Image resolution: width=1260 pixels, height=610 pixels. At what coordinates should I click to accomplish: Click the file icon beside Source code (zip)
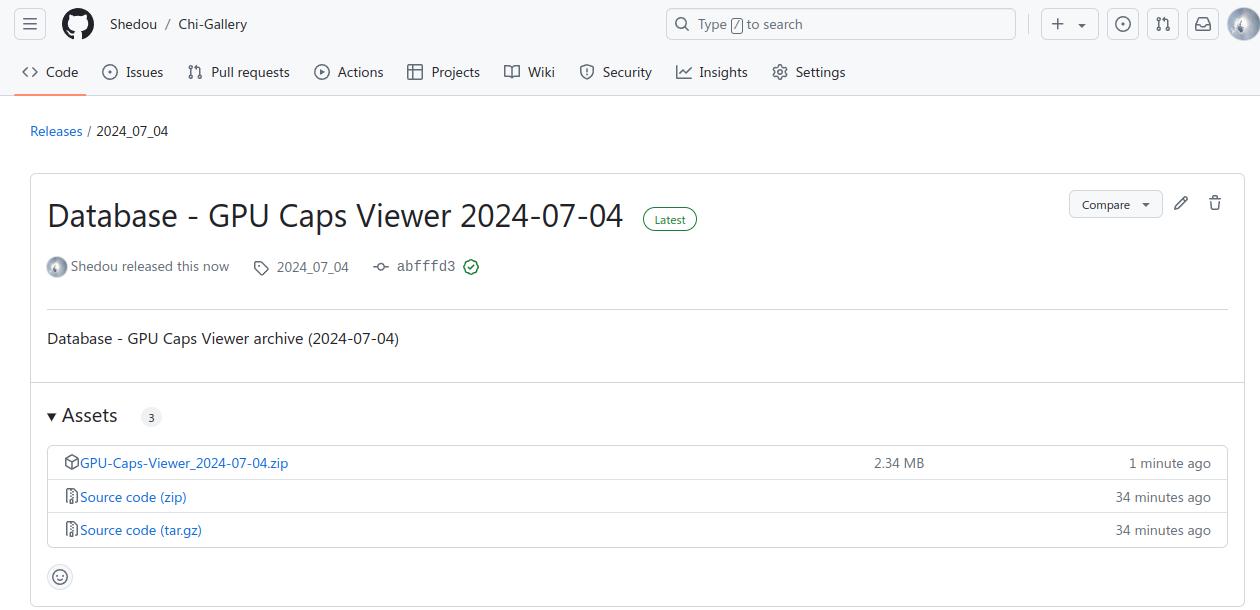click(x=71, y=496)
